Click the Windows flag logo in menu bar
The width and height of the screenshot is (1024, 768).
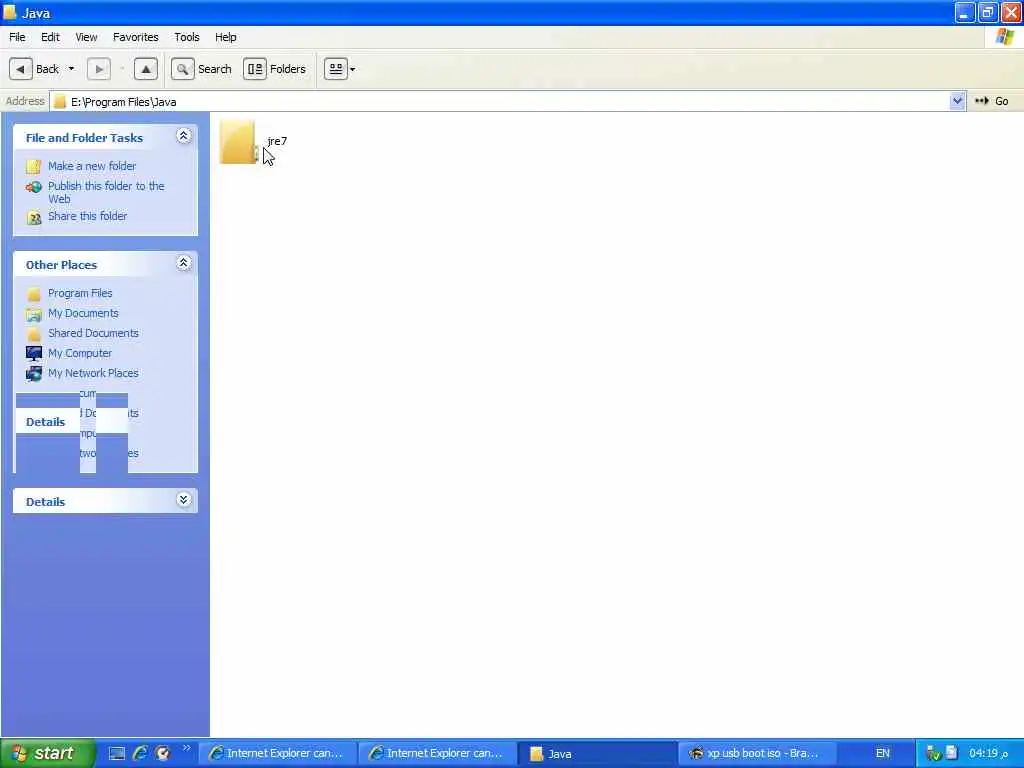(x=1004, y=37)
